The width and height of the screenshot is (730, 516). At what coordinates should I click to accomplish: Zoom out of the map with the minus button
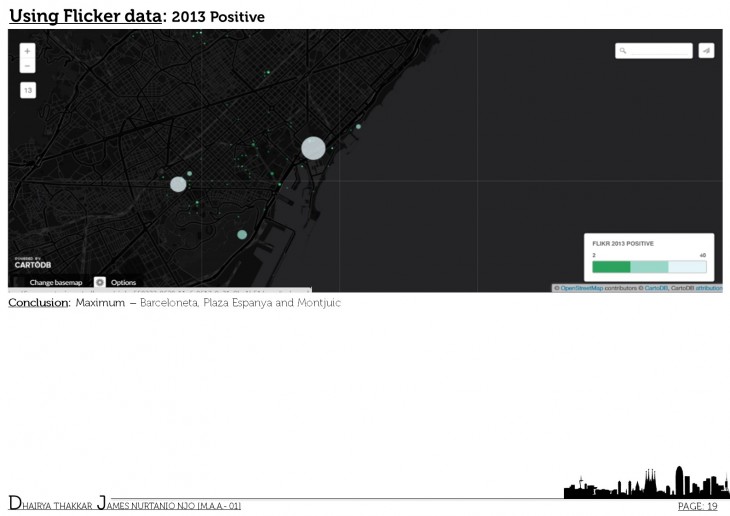point(27,66)
